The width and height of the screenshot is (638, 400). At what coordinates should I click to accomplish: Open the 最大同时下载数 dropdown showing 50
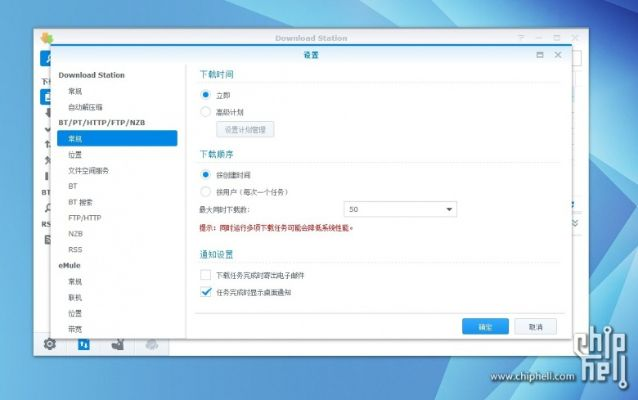400,209
